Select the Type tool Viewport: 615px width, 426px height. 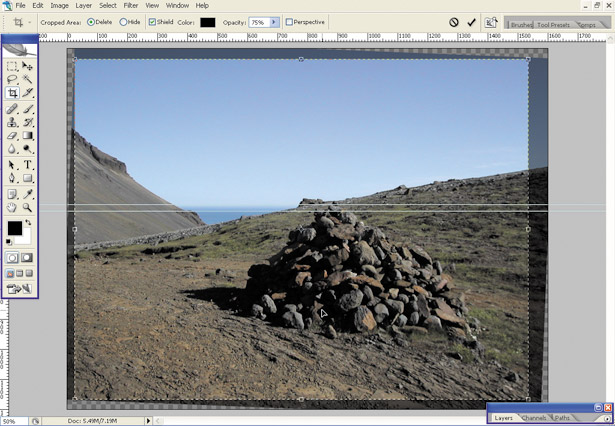27,165
